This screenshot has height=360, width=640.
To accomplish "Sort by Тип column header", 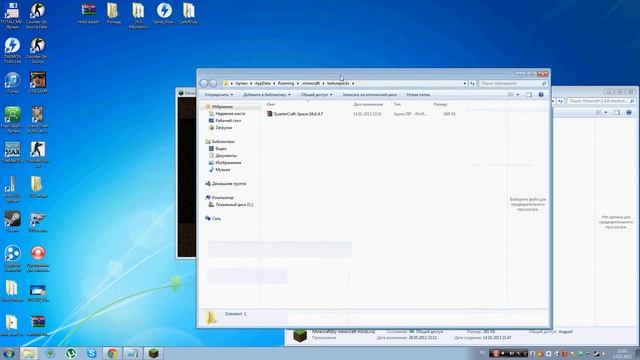I will (x=397, y=104).
